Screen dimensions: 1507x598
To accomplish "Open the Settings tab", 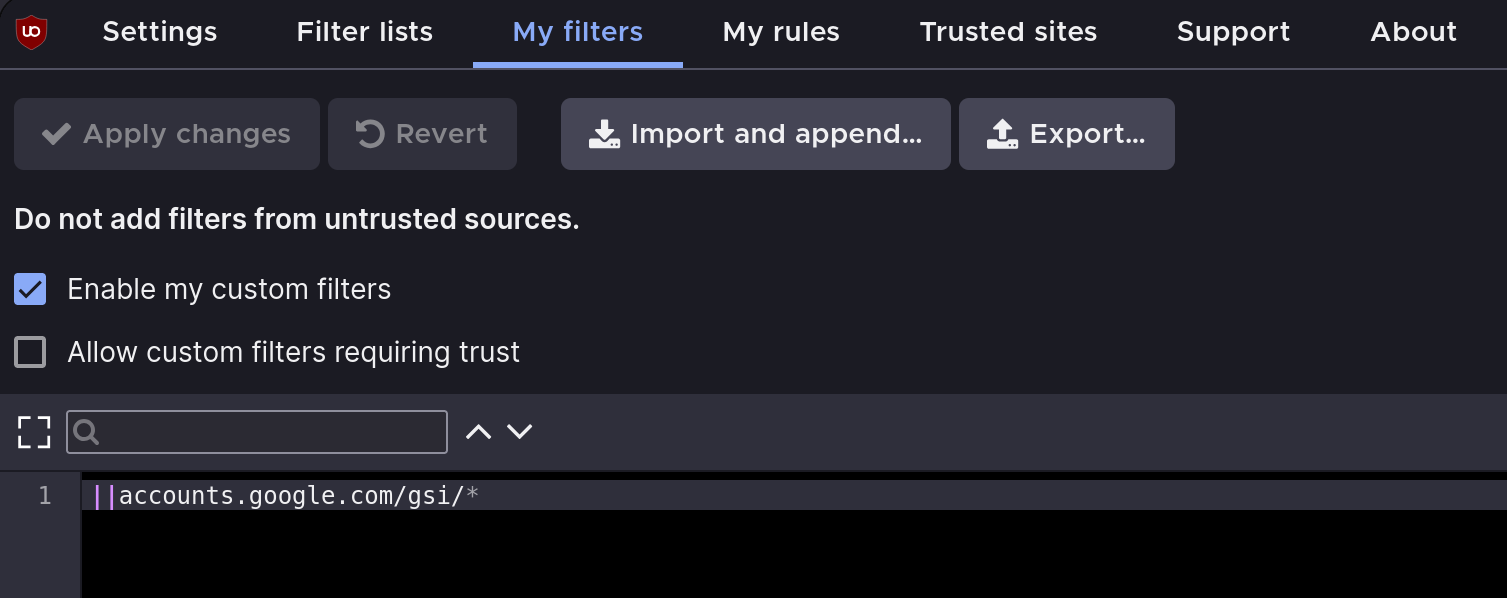I will coord(160,33).
